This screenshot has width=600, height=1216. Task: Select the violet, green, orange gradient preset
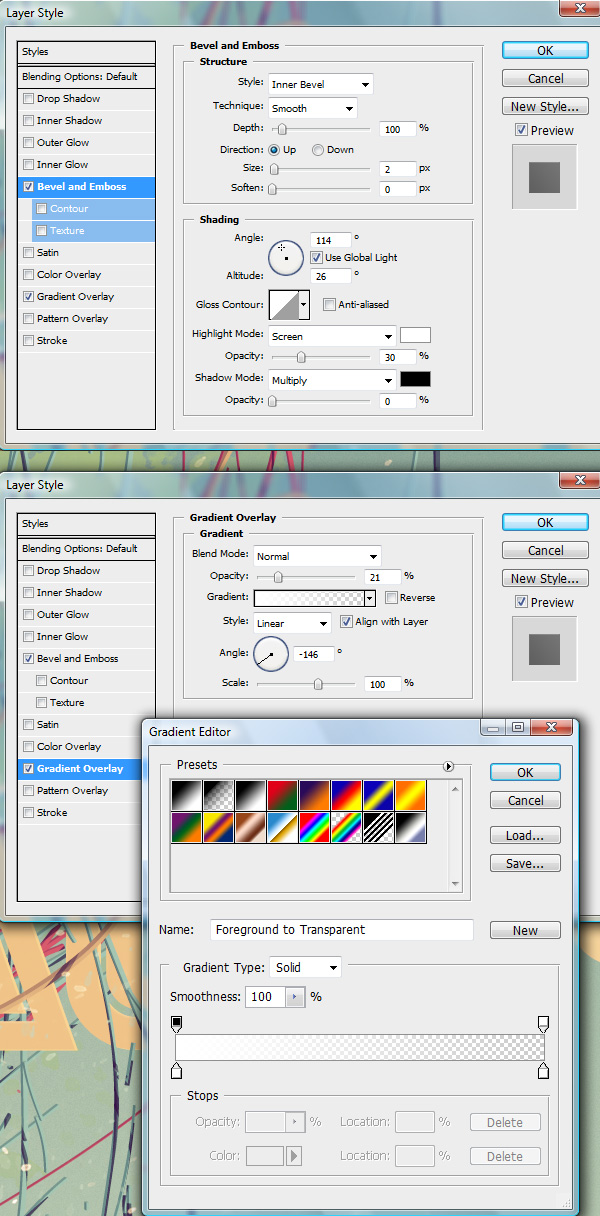pos(187,828)
